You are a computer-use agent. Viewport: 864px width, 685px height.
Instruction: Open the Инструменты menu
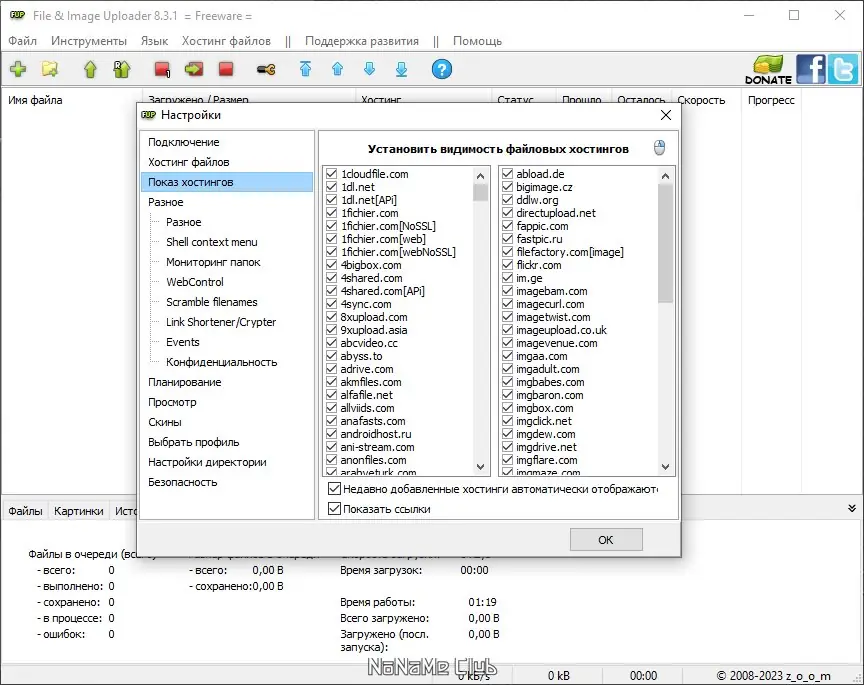click(89, 41)
